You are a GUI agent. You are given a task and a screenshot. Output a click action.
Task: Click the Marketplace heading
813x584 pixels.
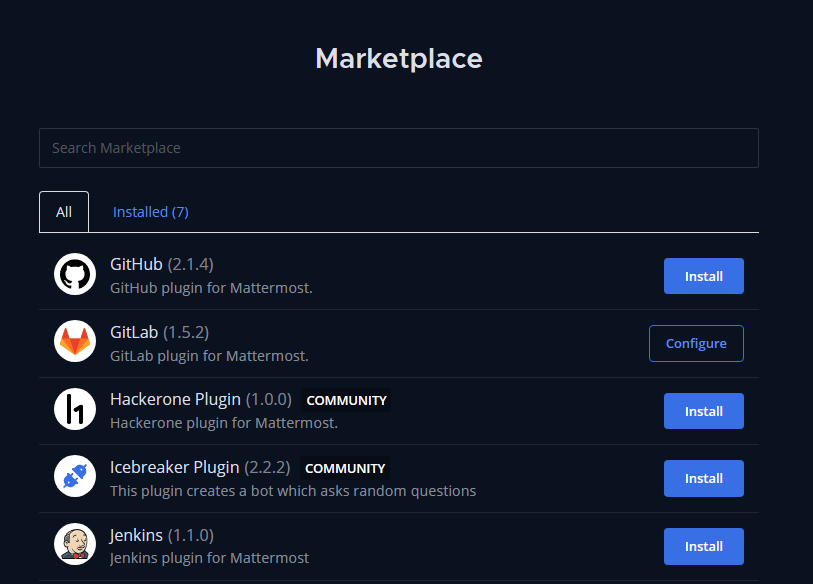point(399,58)
